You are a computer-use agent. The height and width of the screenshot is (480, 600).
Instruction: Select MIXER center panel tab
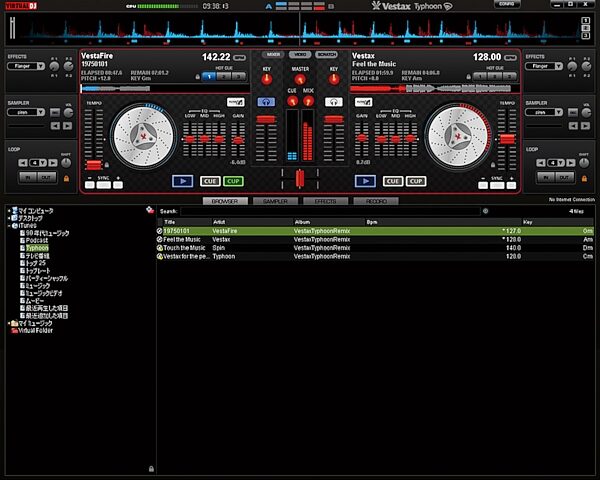click(x=273, y=55)
